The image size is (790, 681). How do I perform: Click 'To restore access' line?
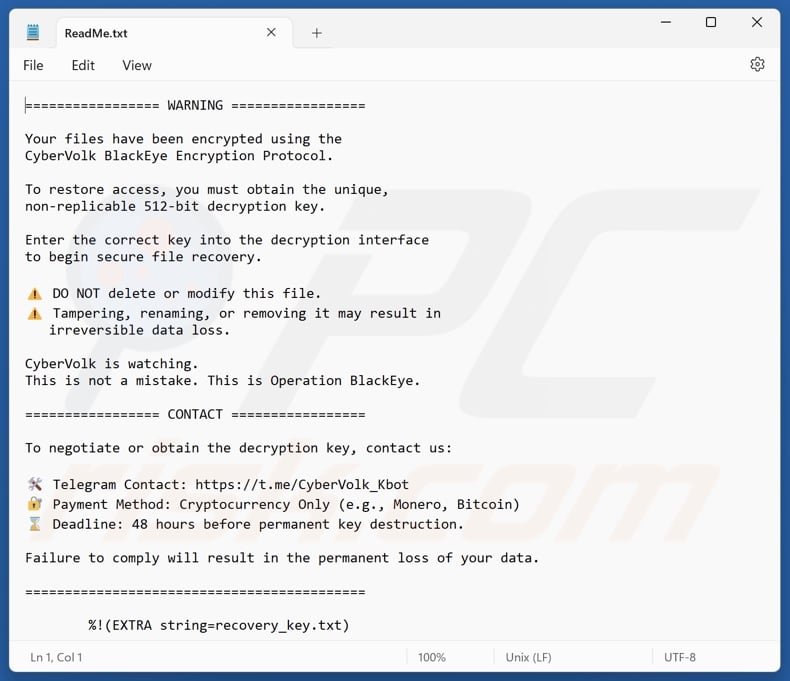click(207, 190)
